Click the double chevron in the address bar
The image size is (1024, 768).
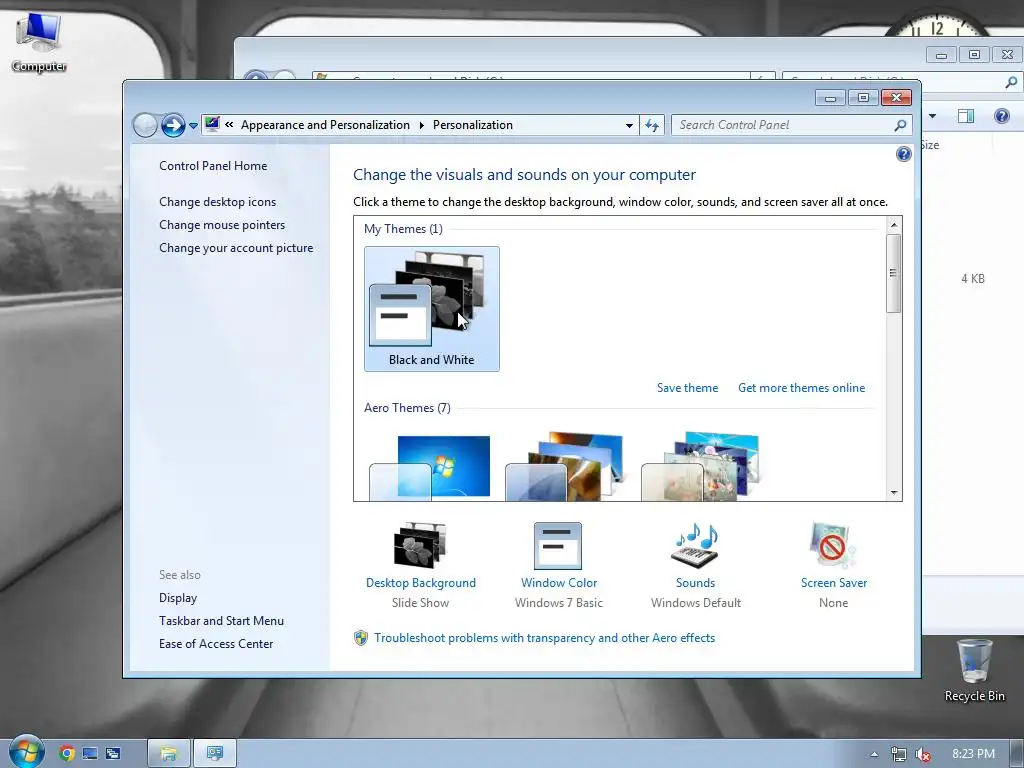[x=229, y=124]
